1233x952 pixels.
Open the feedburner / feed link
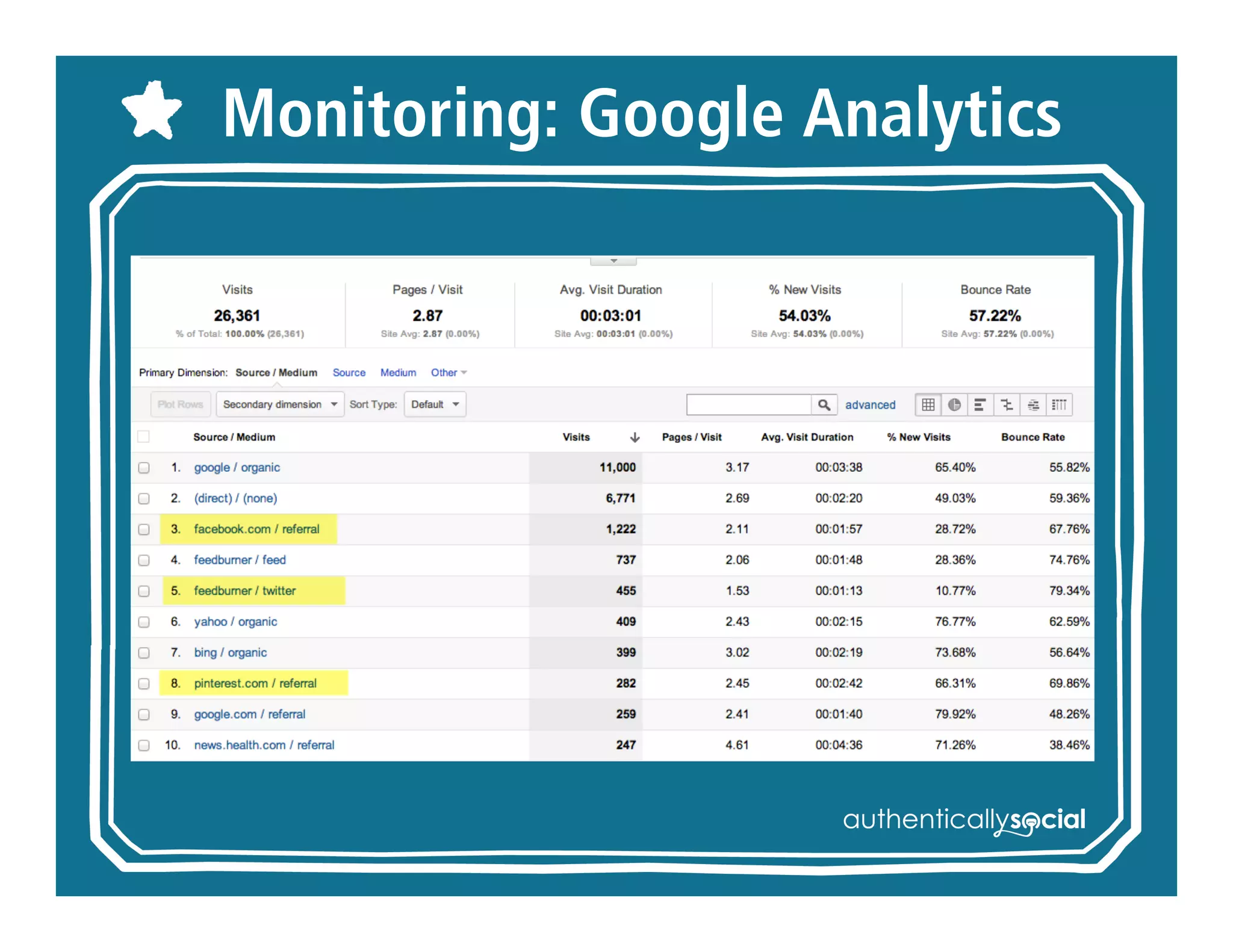(x=240, y=560)
